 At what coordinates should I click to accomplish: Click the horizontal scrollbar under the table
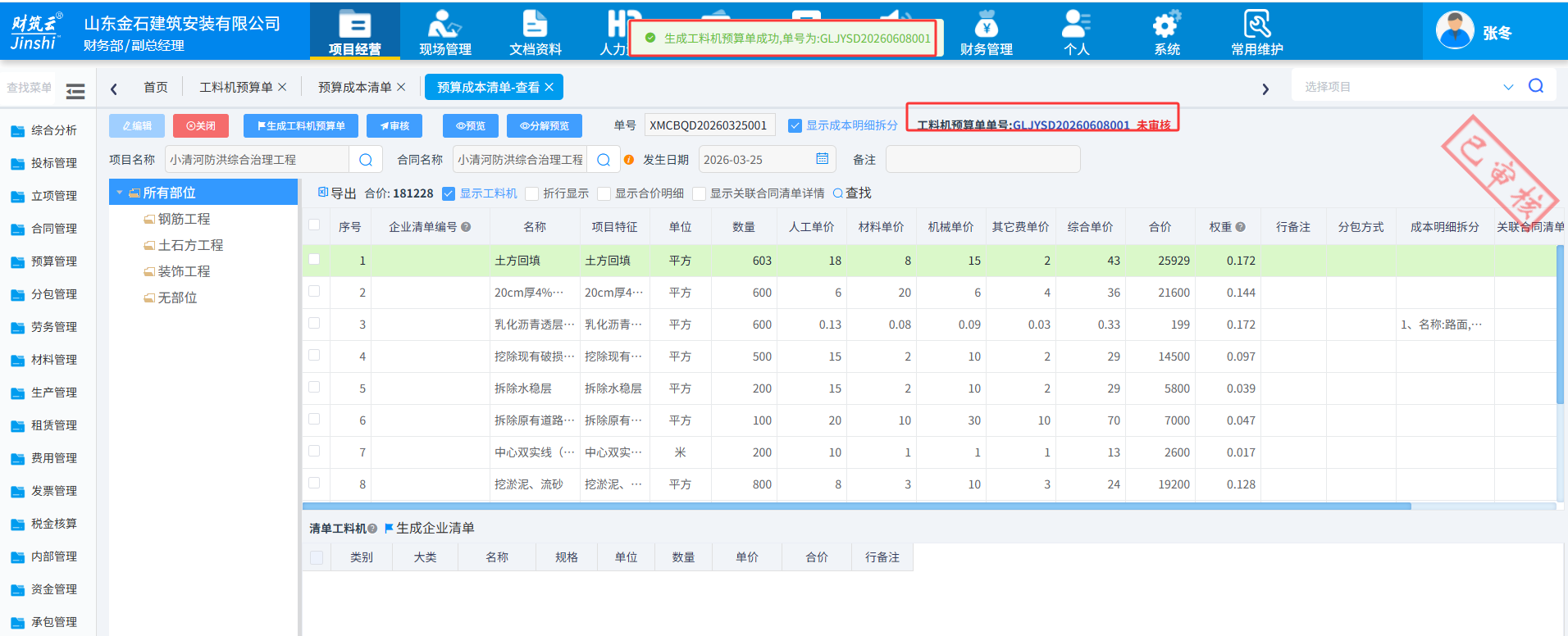point(857,507)
